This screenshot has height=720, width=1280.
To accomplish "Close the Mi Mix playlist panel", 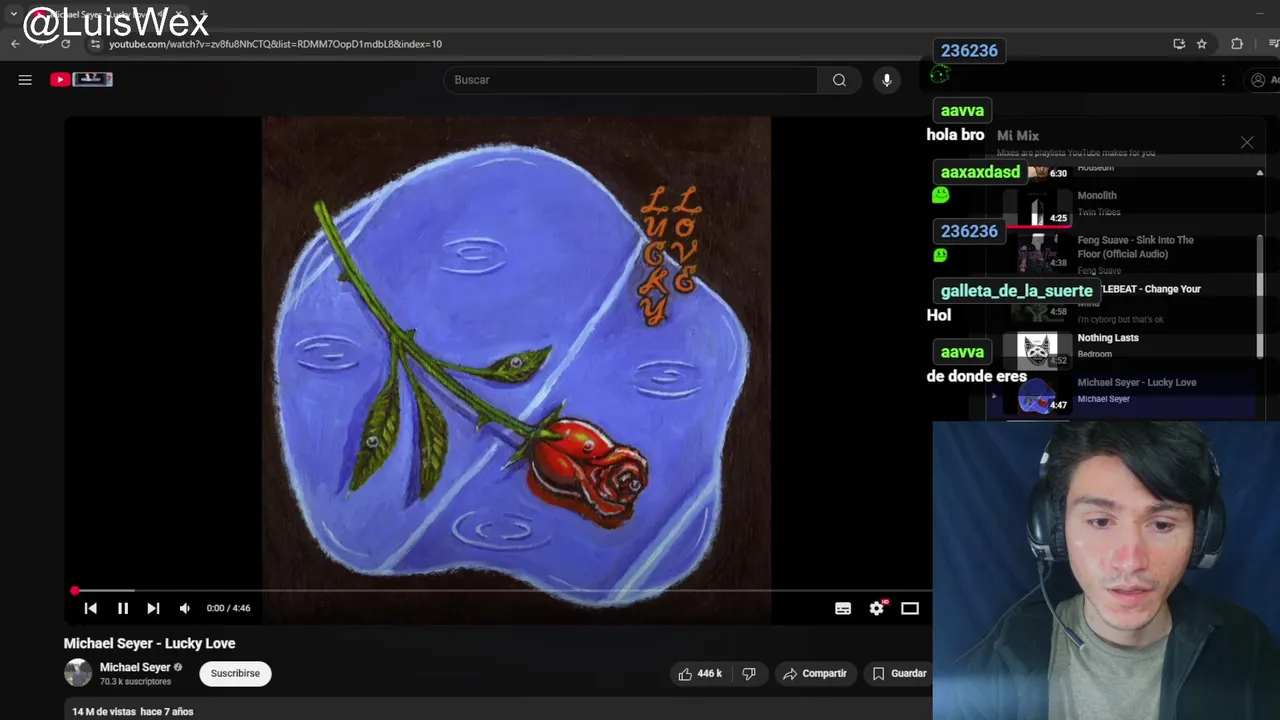I will 1247,143.
